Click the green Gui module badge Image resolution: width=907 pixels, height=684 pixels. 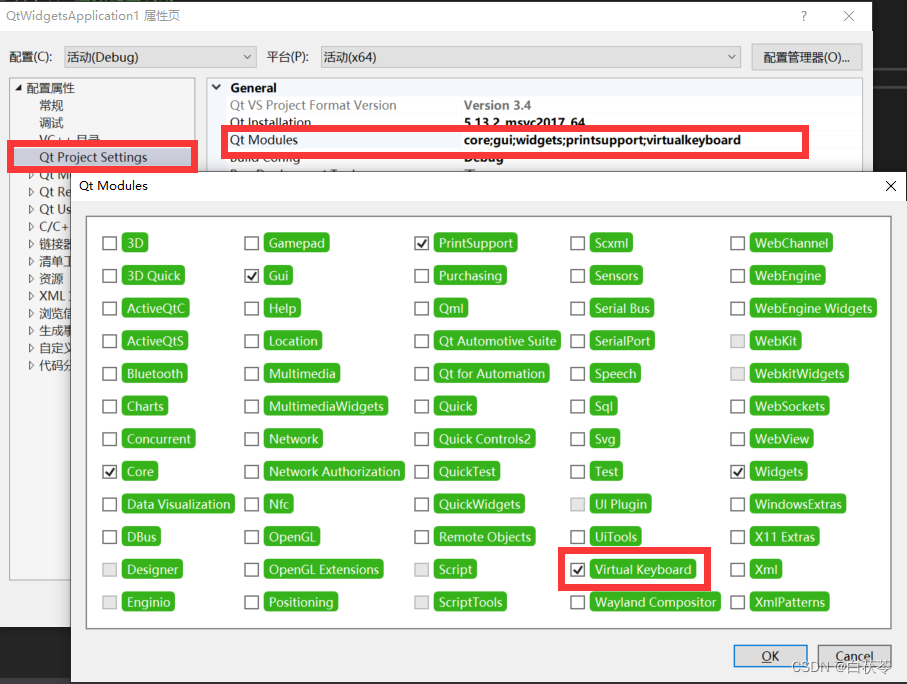coord(278,275)
